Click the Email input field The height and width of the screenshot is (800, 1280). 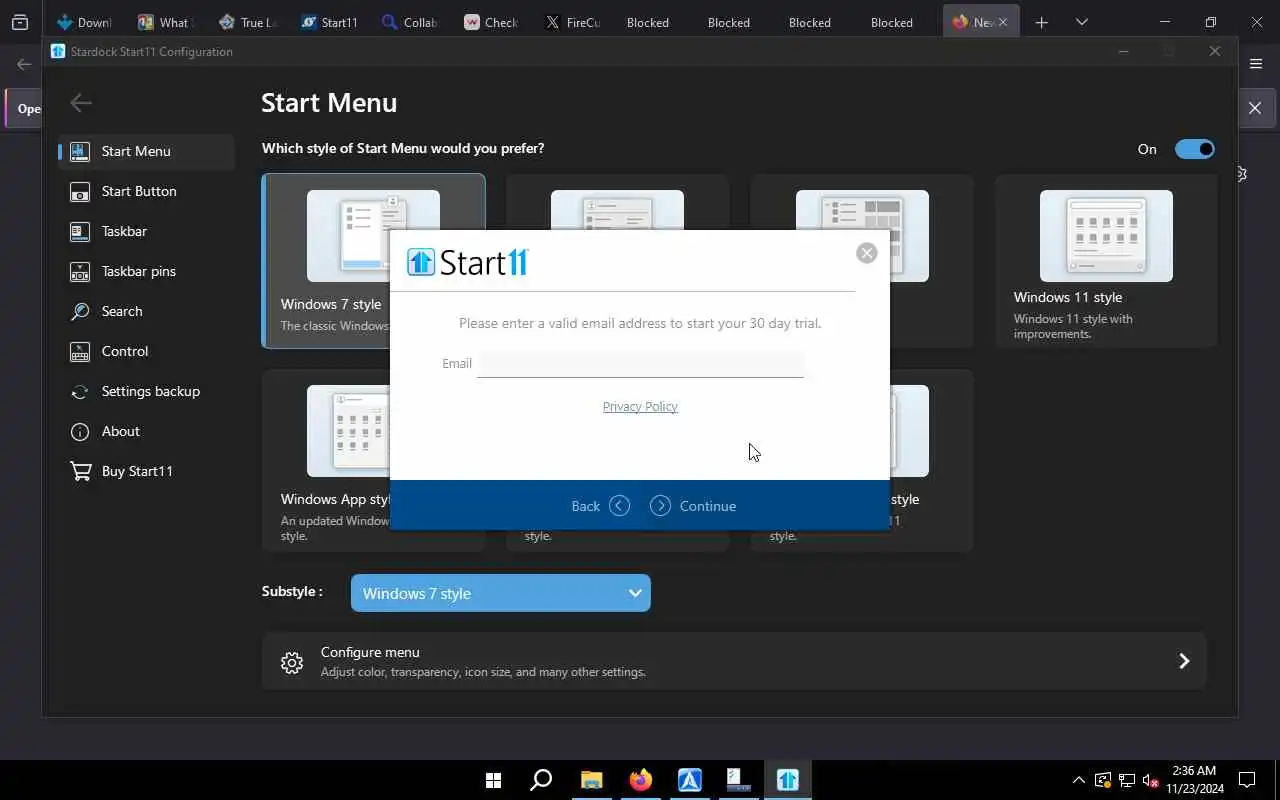640,363
